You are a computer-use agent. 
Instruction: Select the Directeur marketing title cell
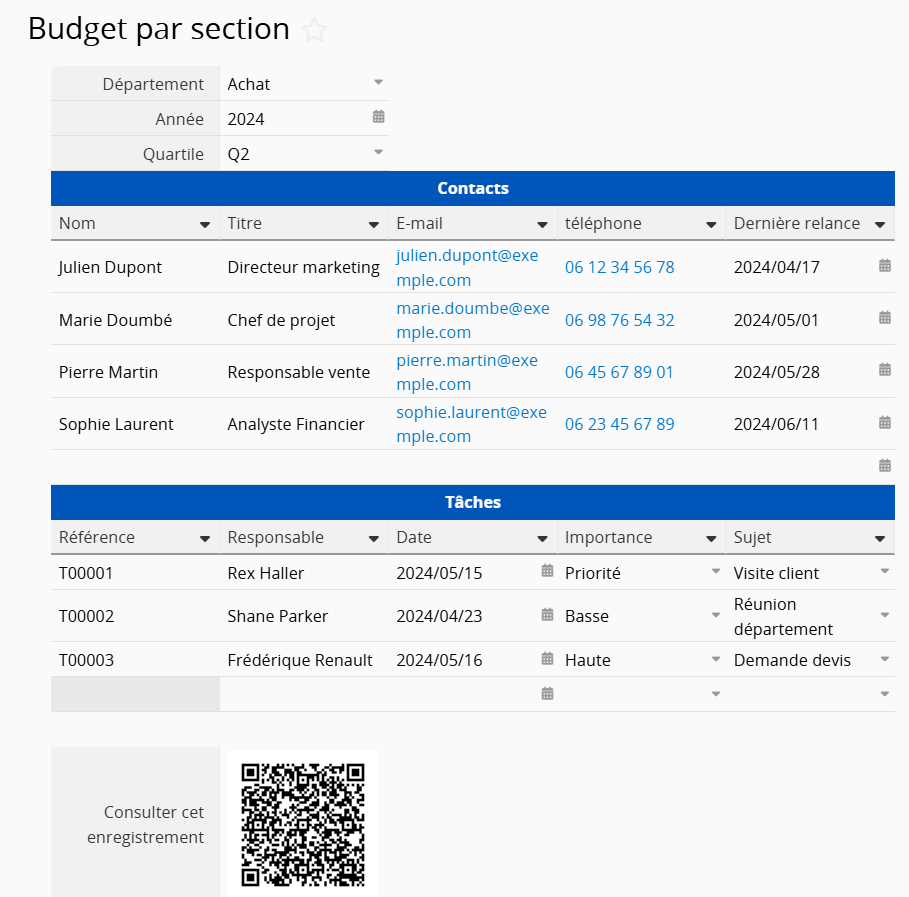pyautogui.click(x=304, y=267)
